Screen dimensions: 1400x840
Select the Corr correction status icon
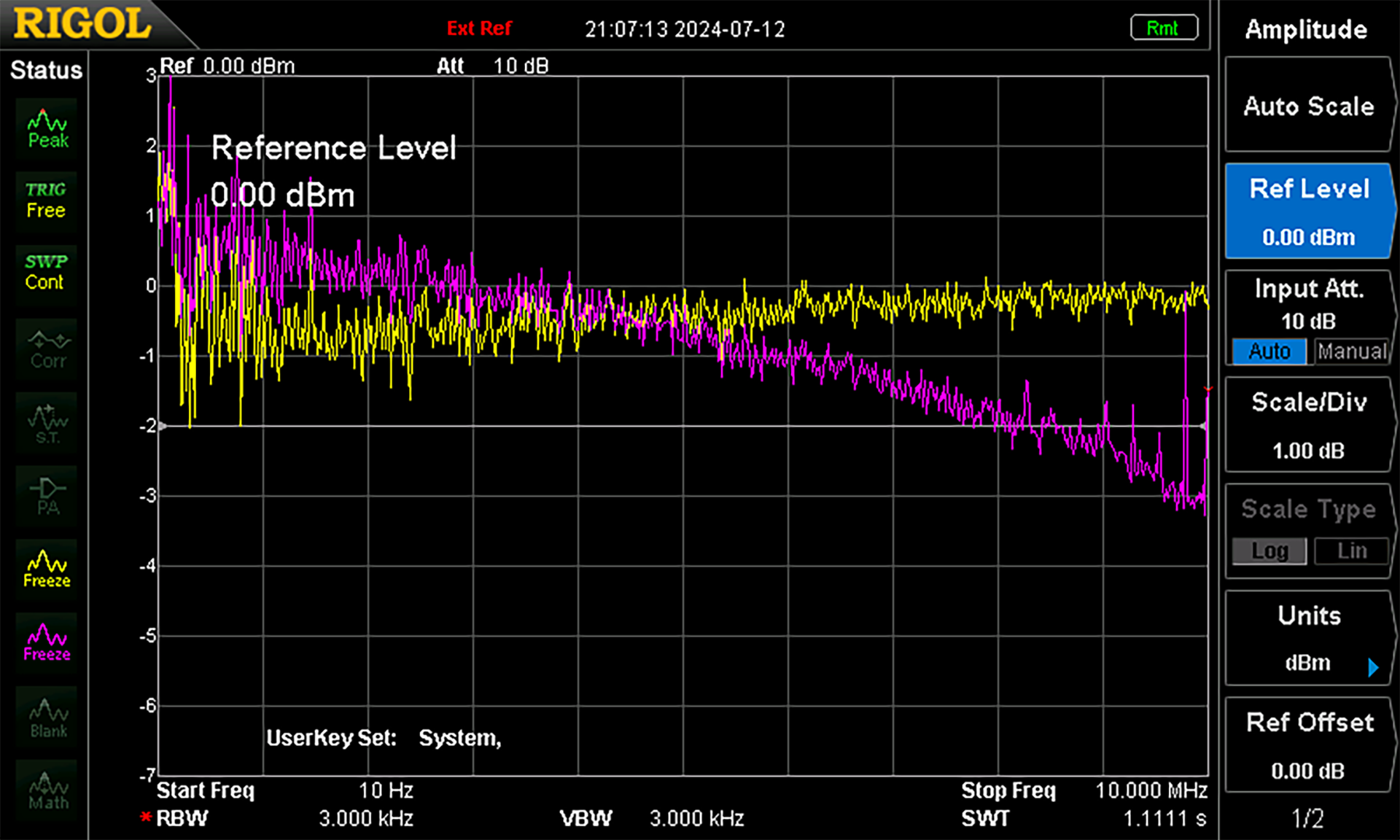coord(47,349)
